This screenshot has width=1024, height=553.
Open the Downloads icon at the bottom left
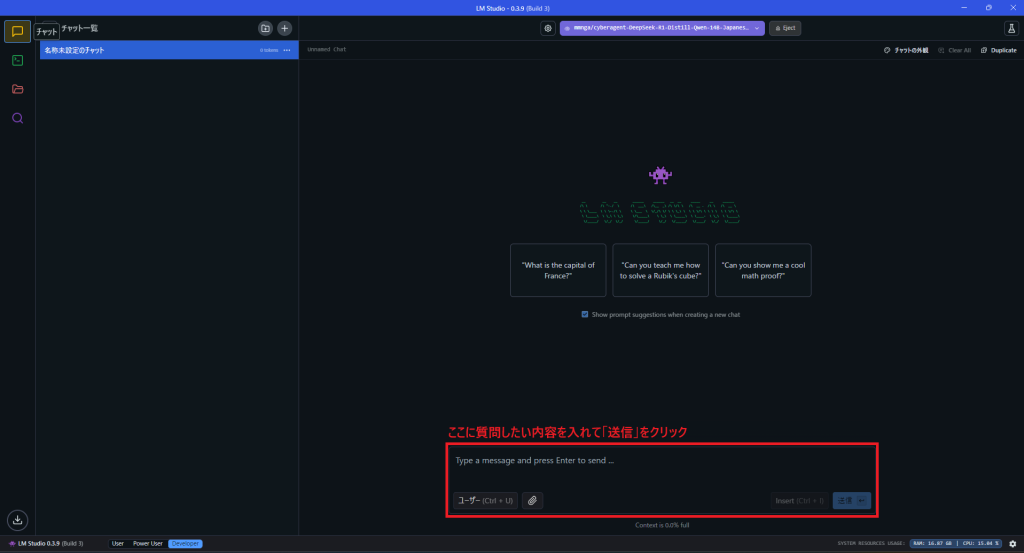[17, 519]
